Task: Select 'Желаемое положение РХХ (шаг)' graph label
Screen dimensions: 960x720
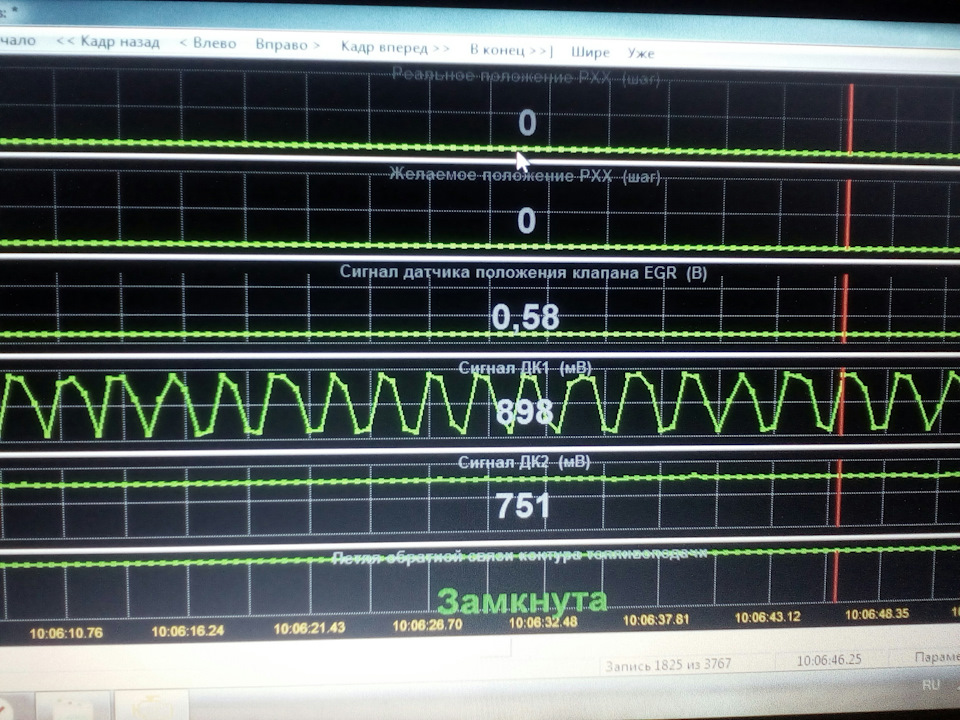Action: click(525, 176)
